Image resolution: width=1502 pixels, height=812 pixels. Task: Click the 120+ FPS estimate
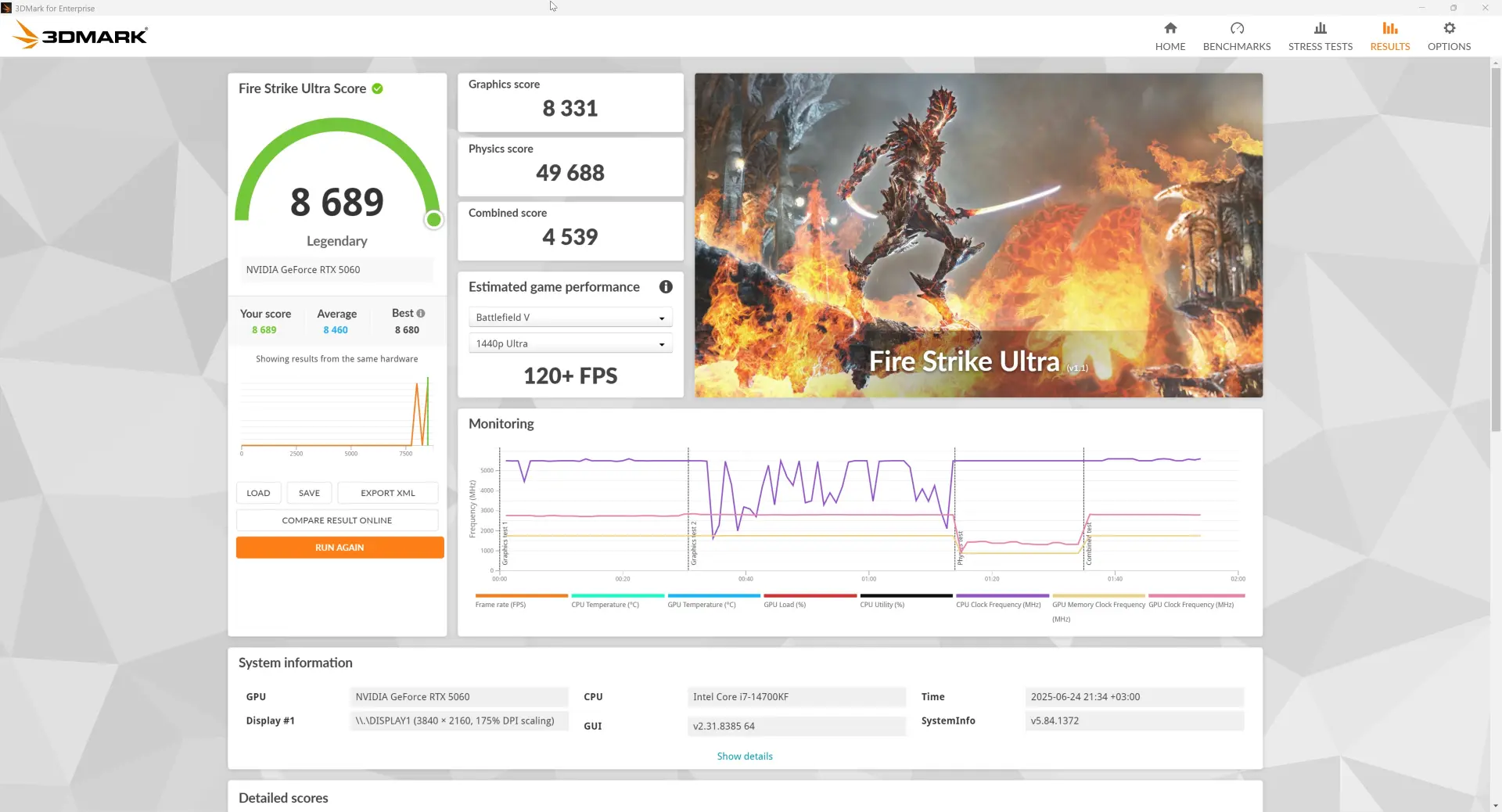coord(570,376)
